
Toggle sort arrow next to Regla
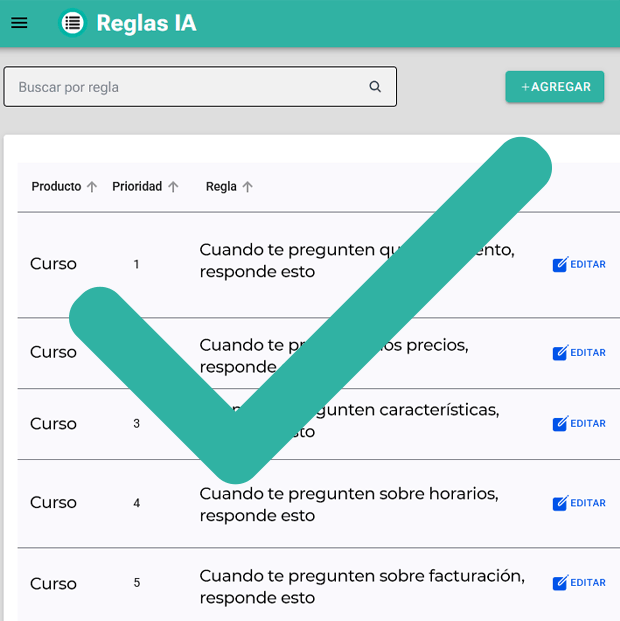(x=248, y=187)
